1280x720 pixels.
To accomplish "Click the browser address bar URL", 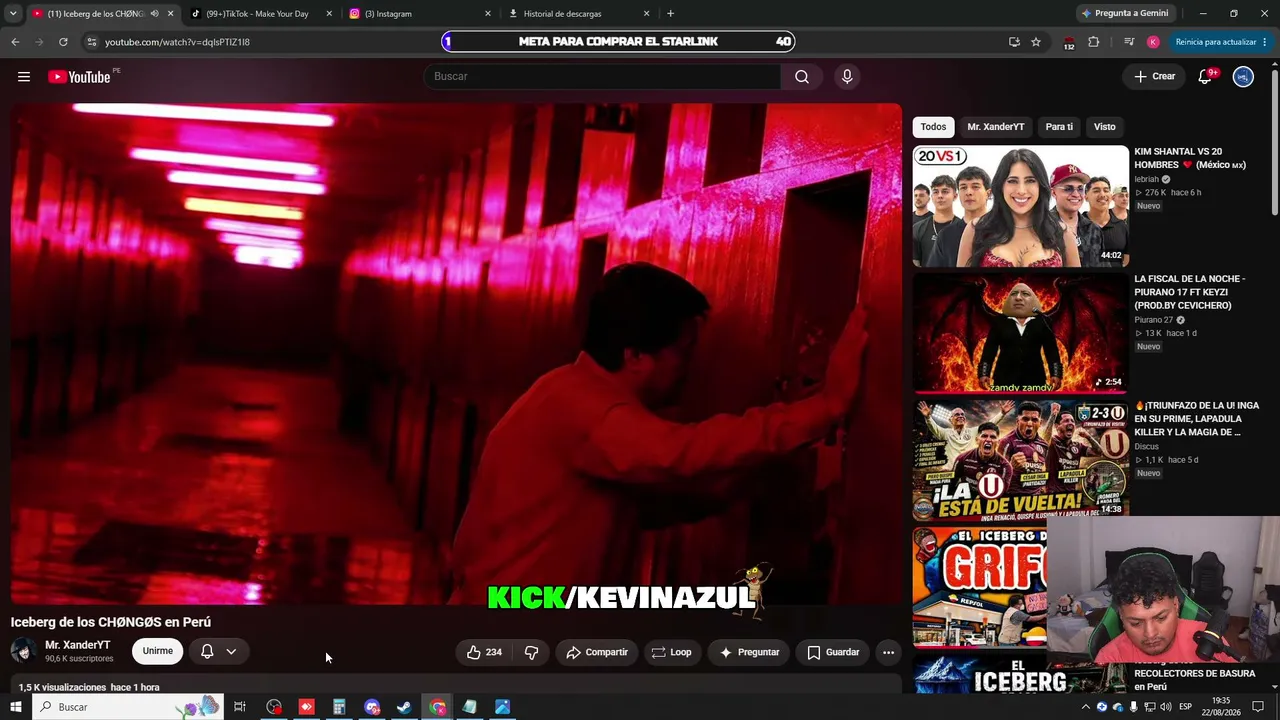I will (x=177, y=42).
